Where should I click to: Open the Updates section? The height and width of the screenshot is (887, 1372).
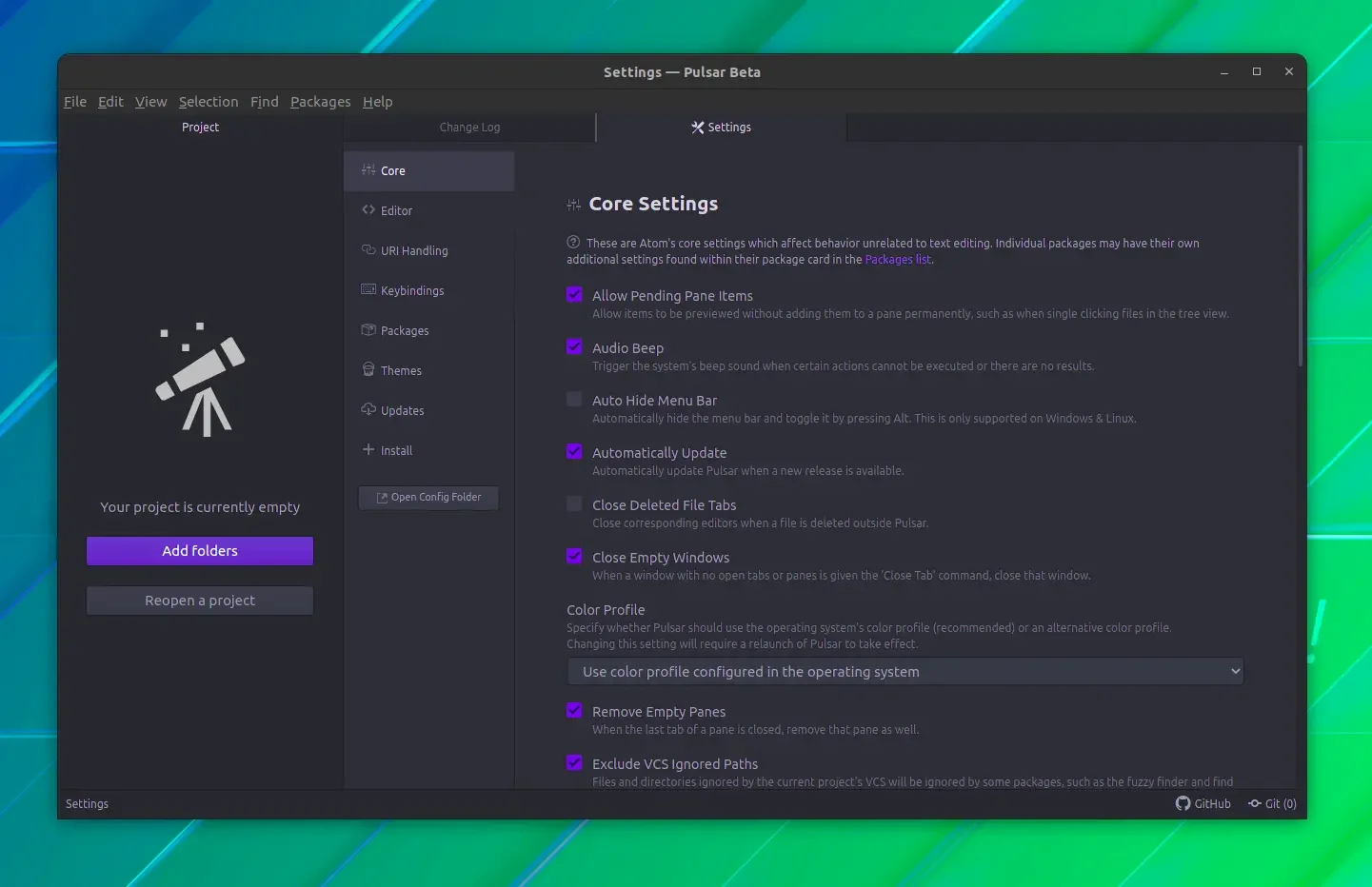429,411
